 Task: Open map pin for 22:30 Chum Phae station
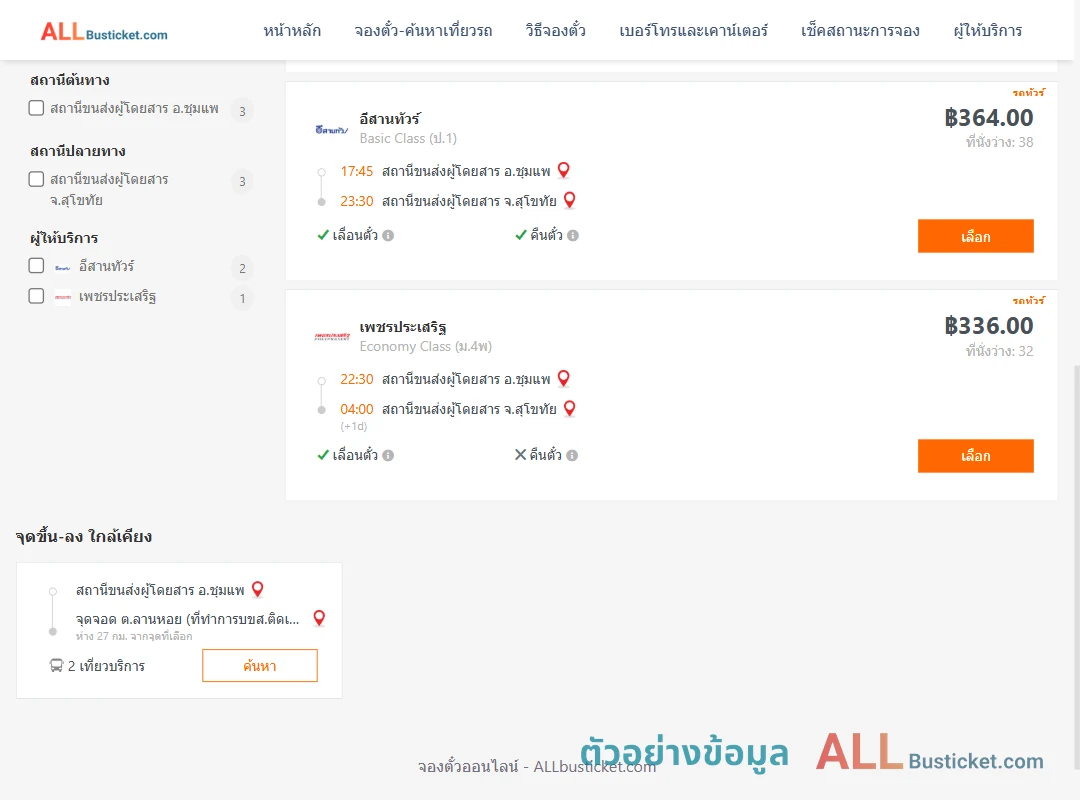tap(563, 378)
